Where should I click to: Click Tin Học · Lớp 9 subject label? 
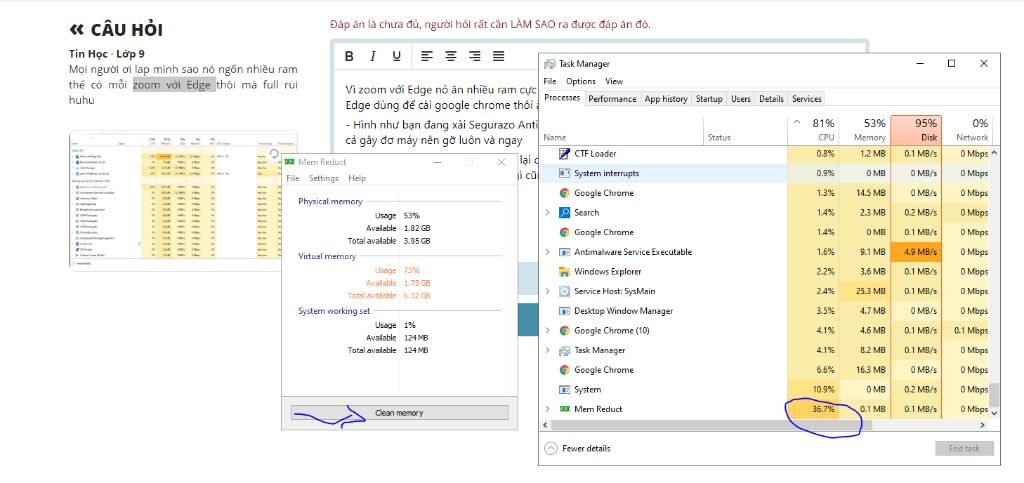(x=106, y=54)
